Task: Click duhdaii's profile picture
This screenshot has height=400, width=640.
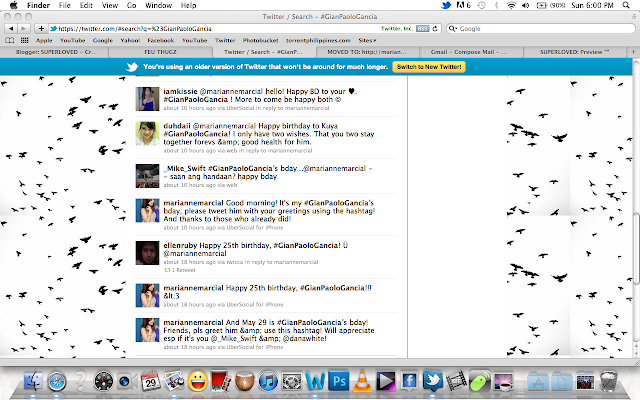Action: [x=147, y=133]
